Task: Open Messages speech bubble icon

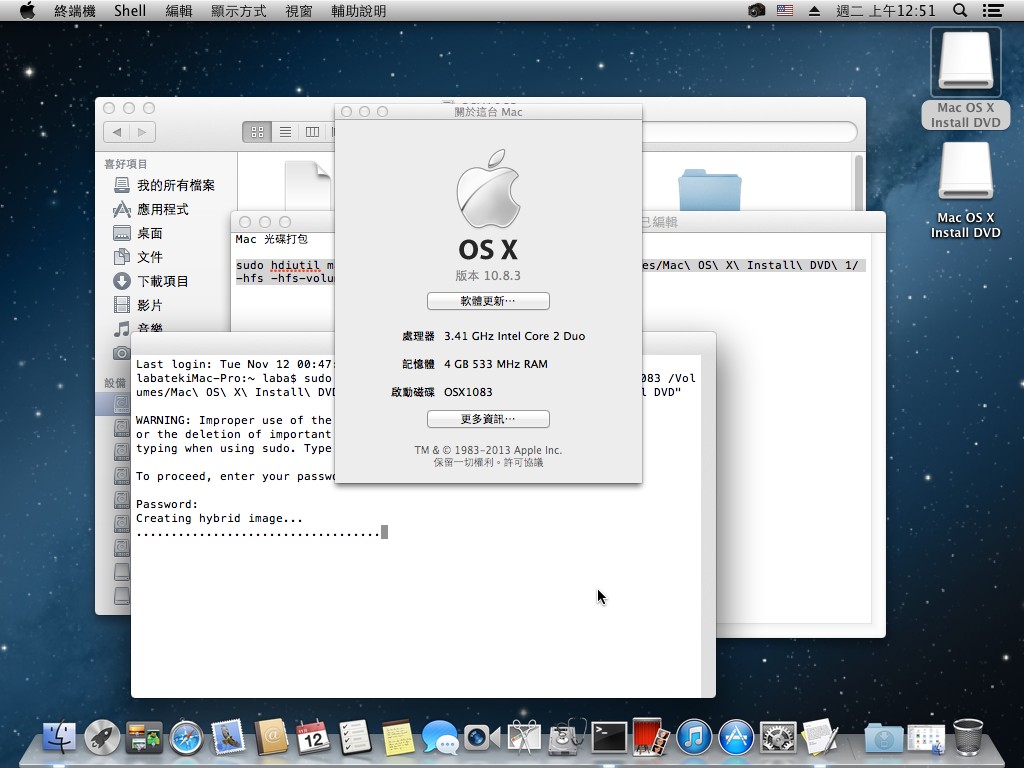Action: (x=440, y=738)
